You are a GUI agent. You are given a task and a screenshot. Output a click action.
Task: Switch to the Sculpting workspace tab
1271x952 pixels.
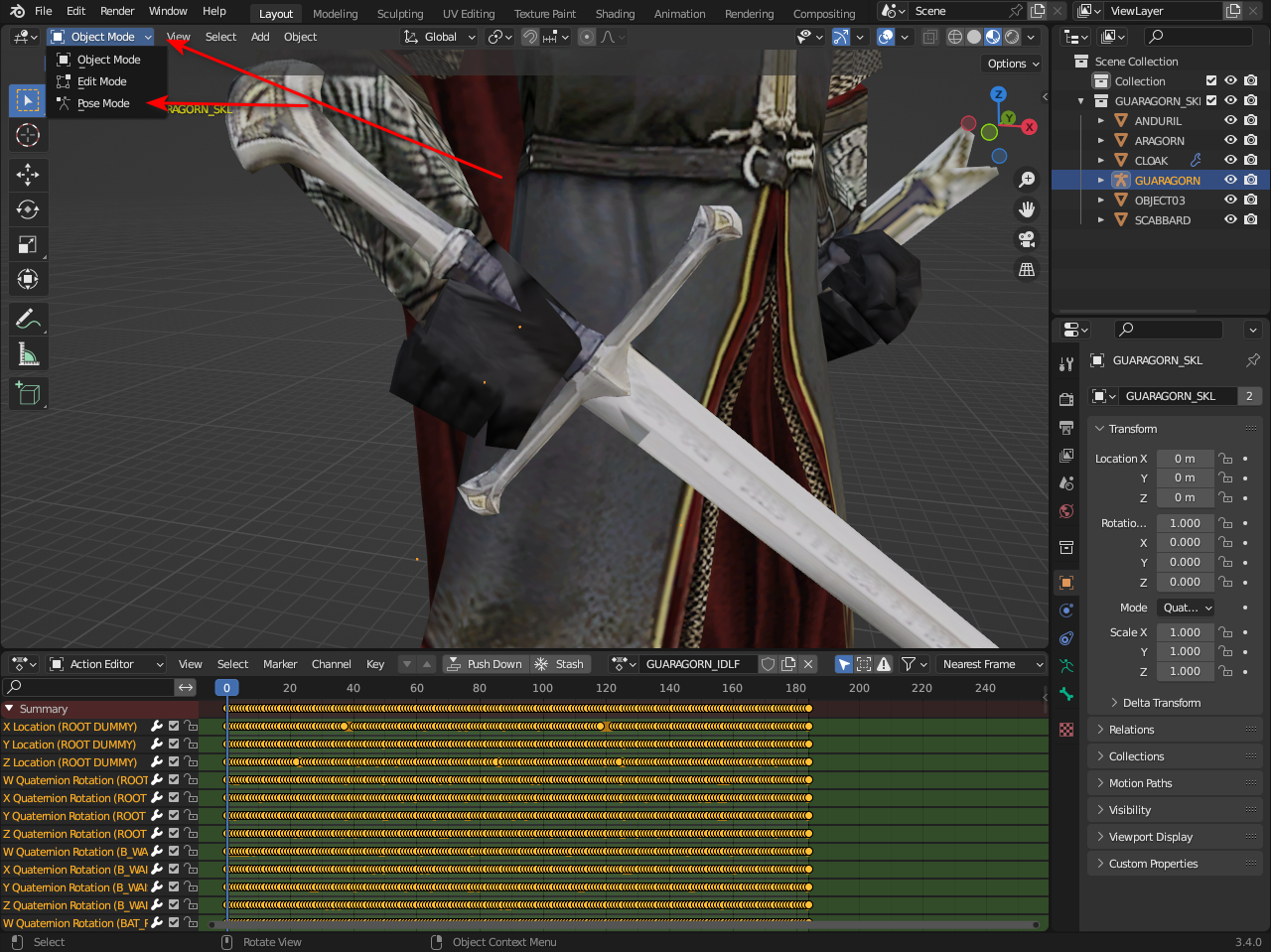pyautogui.click(x=399, y=14)
